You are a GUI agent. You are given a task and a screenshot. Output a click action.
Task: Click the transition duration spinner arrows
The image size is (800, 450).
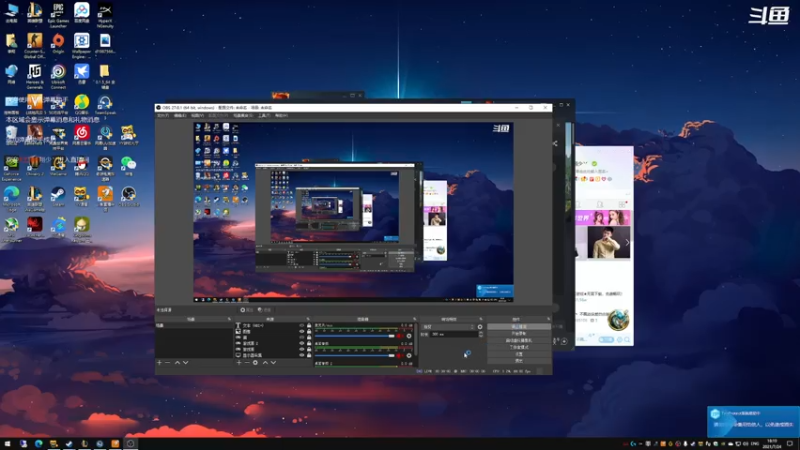tap(481, 334)
